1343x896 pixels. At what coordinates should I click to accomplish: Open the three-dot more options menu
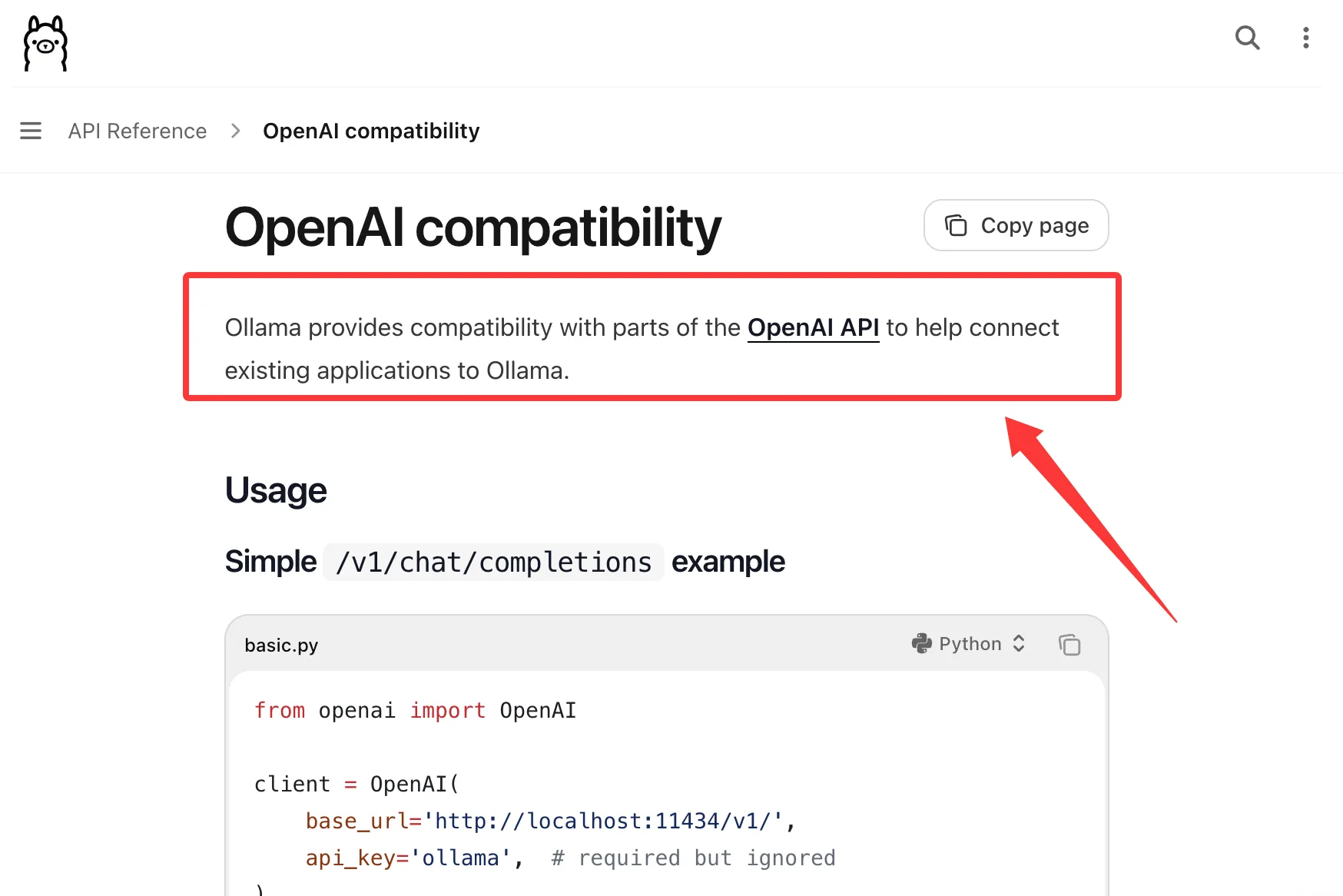(1305, 38)
